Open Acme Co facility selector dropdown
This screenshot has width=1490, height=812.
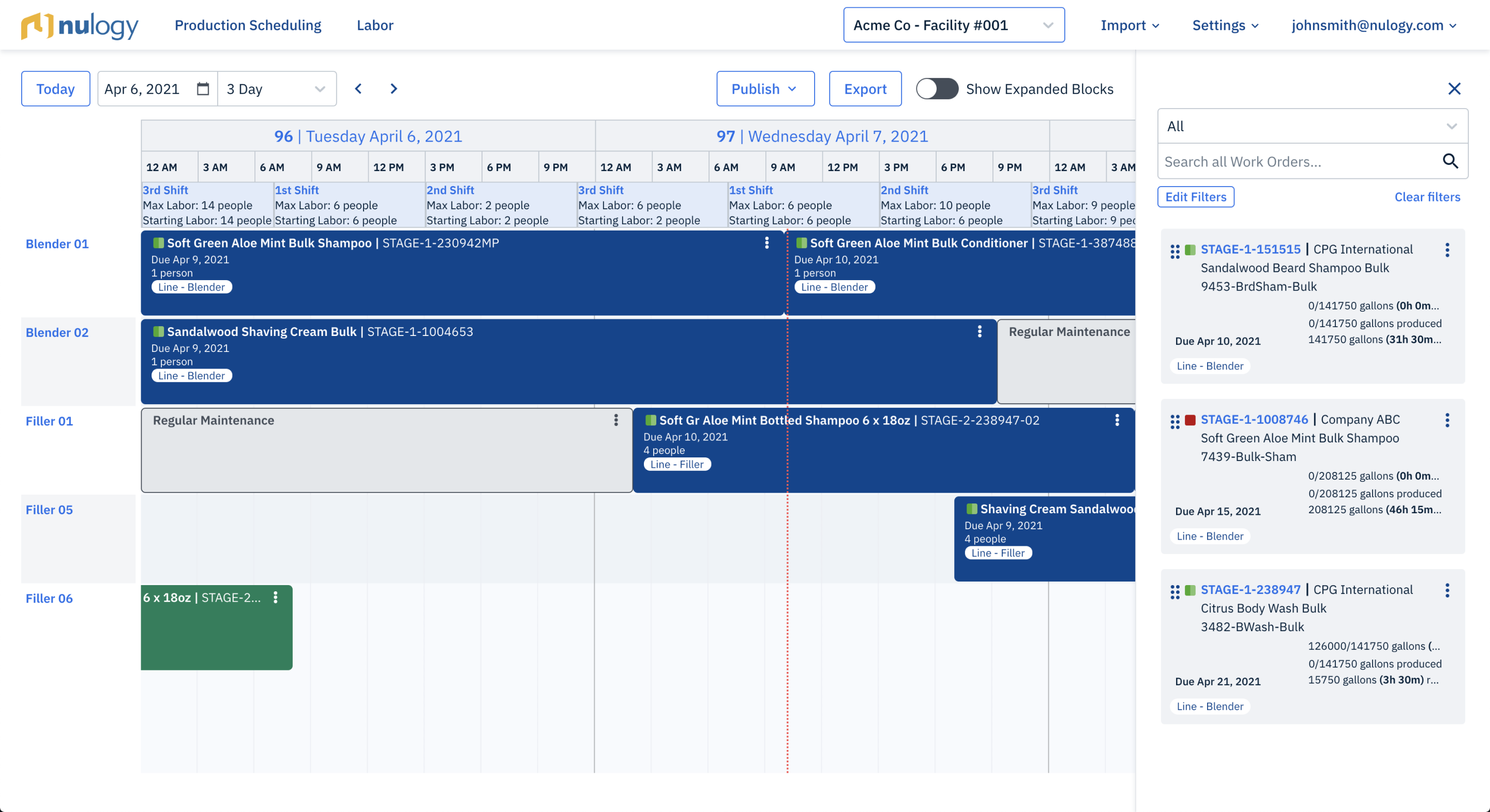point(953,25)
